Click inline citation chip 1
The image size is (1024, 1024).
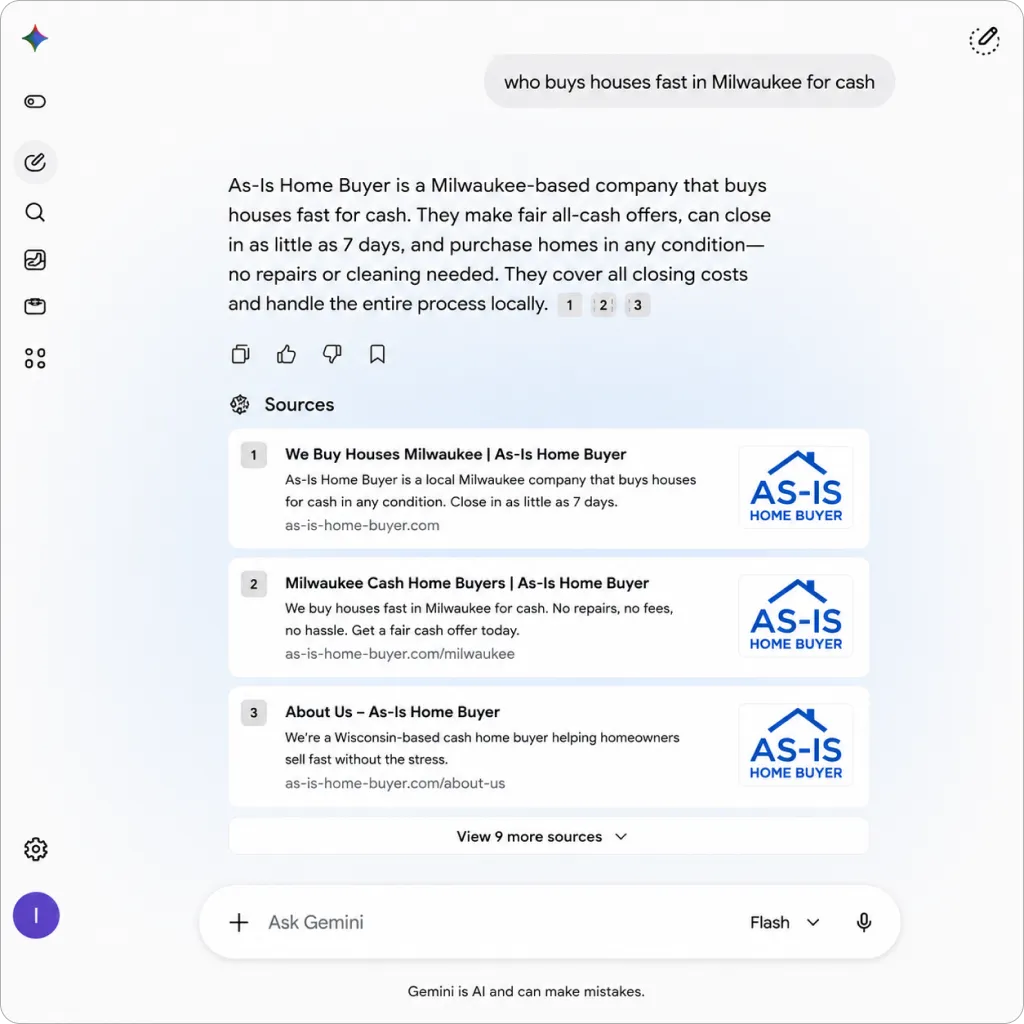569,305
